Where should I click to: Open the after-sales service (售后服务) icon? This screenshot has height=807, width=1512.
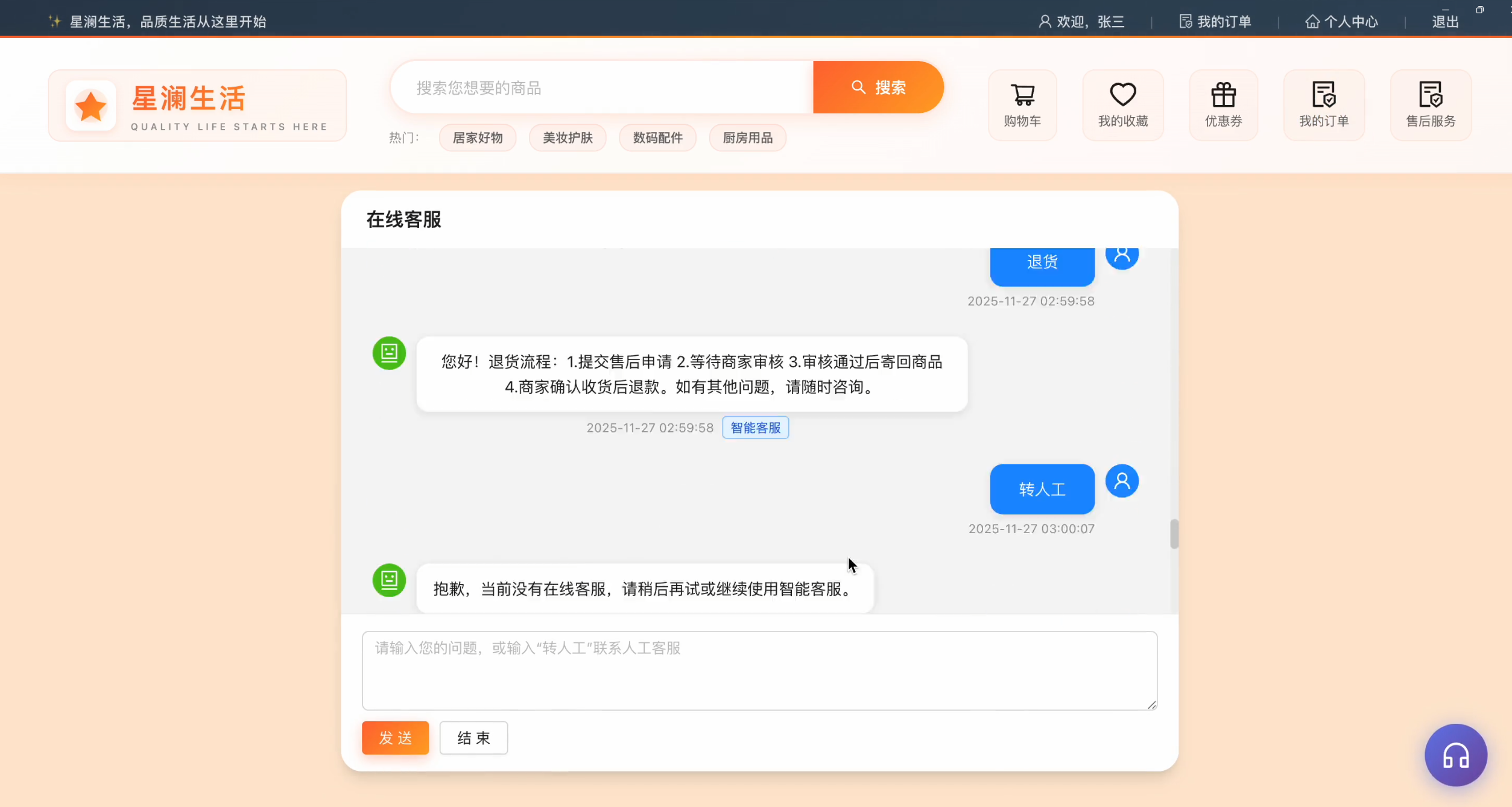click(1431, 105)
